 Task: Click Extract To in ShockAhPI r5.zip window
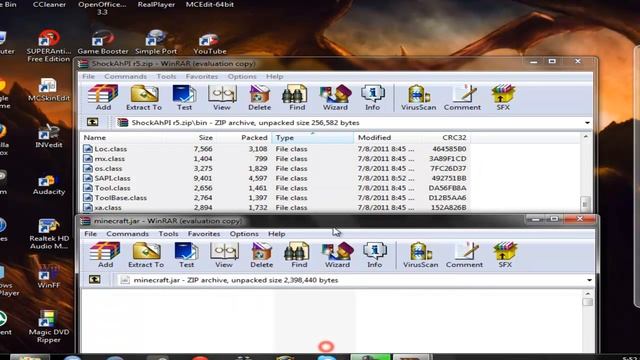coord(144,98)
